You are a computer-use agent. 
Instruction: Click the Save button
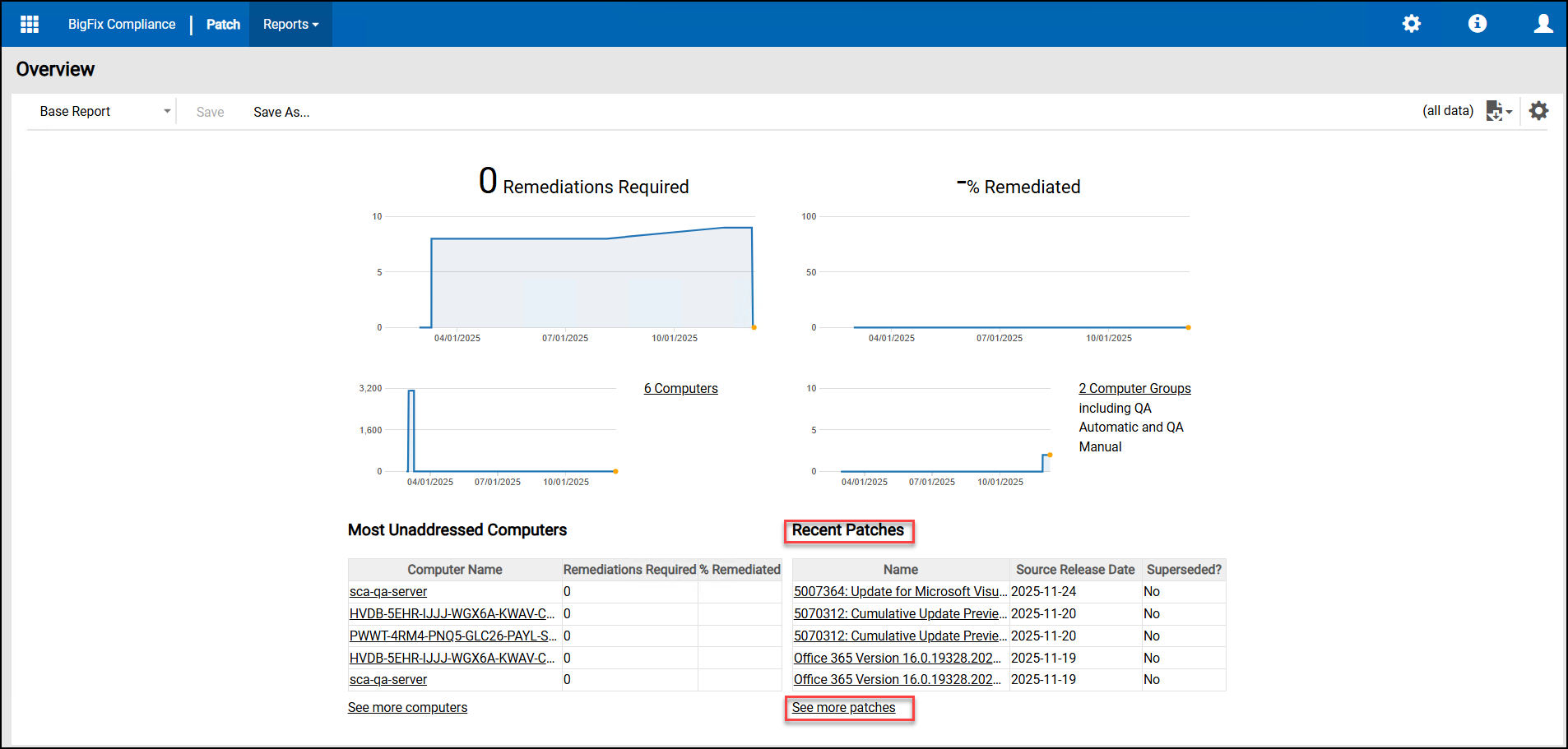click(210, 113)
